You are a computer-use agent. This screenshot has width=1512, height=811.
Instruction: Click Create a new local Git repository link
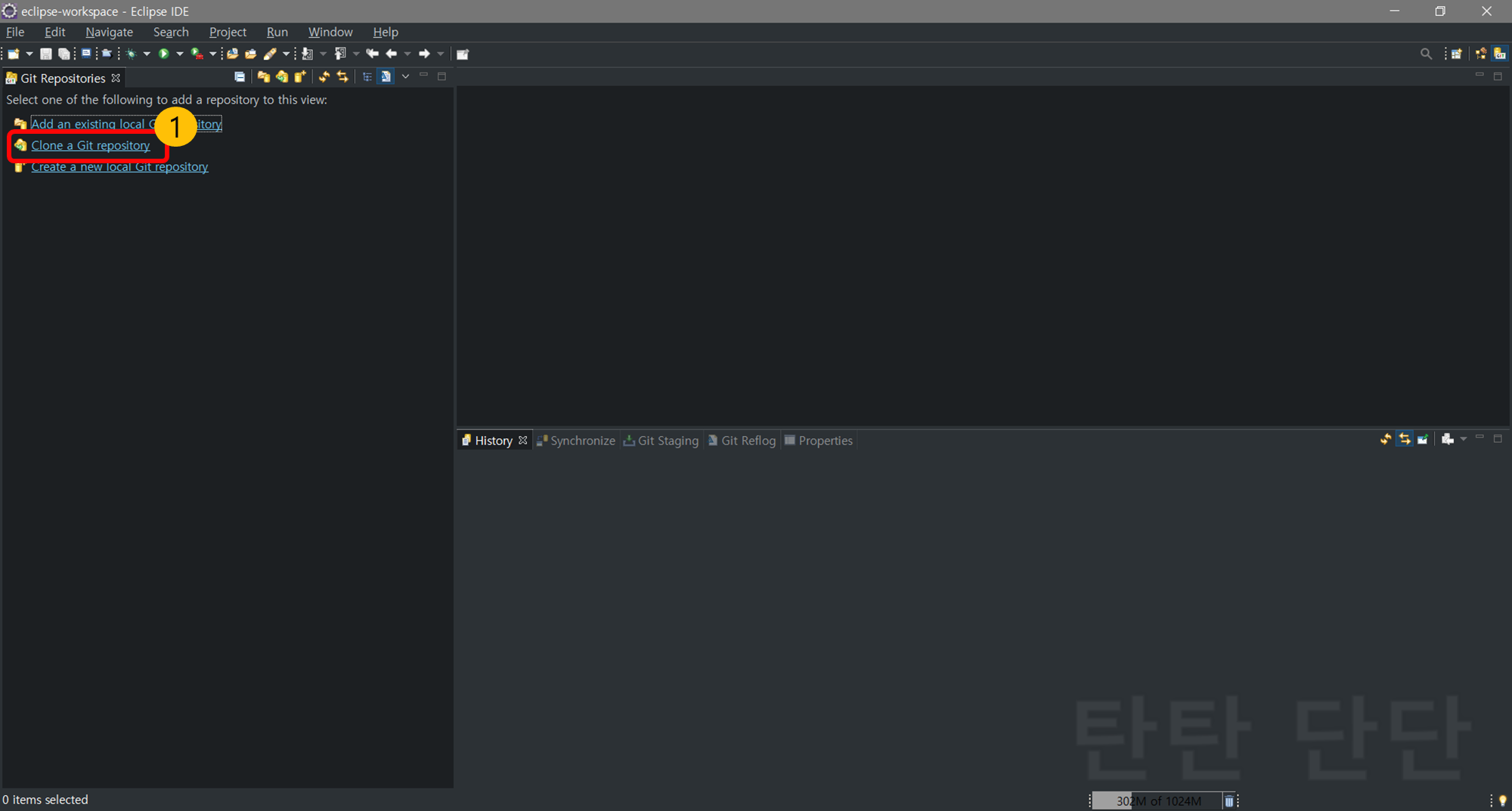pyautogui.click(x=119, y=167)
